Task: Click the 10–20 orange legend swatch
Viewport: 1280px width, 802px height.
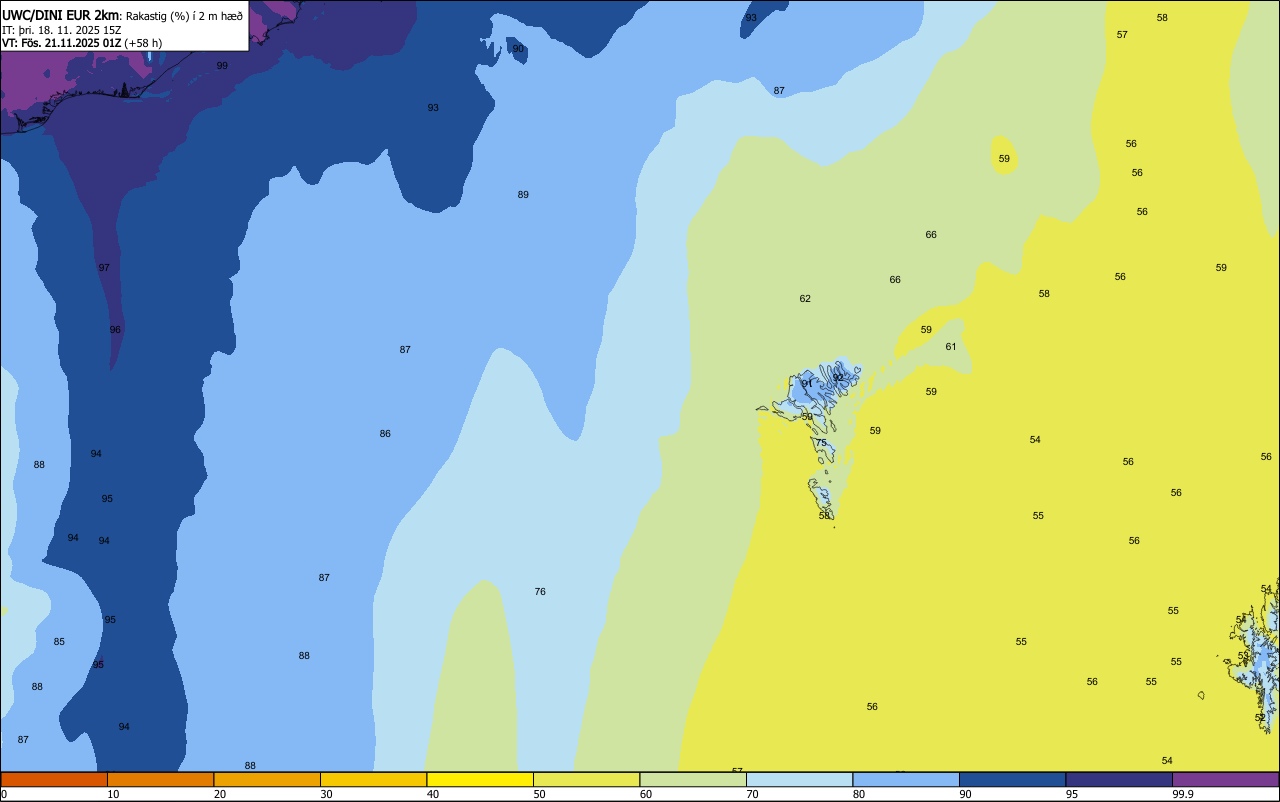Action: 160,779
